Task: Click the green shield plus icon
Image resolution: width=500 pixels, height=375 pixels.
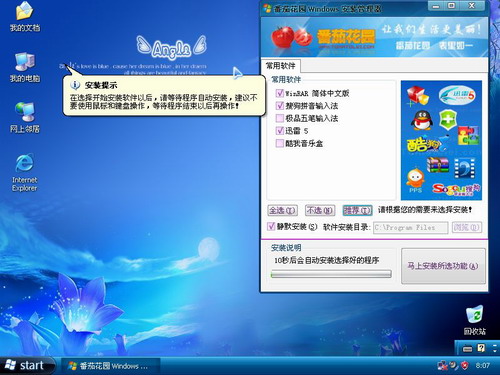Action: tap(448, 119)
